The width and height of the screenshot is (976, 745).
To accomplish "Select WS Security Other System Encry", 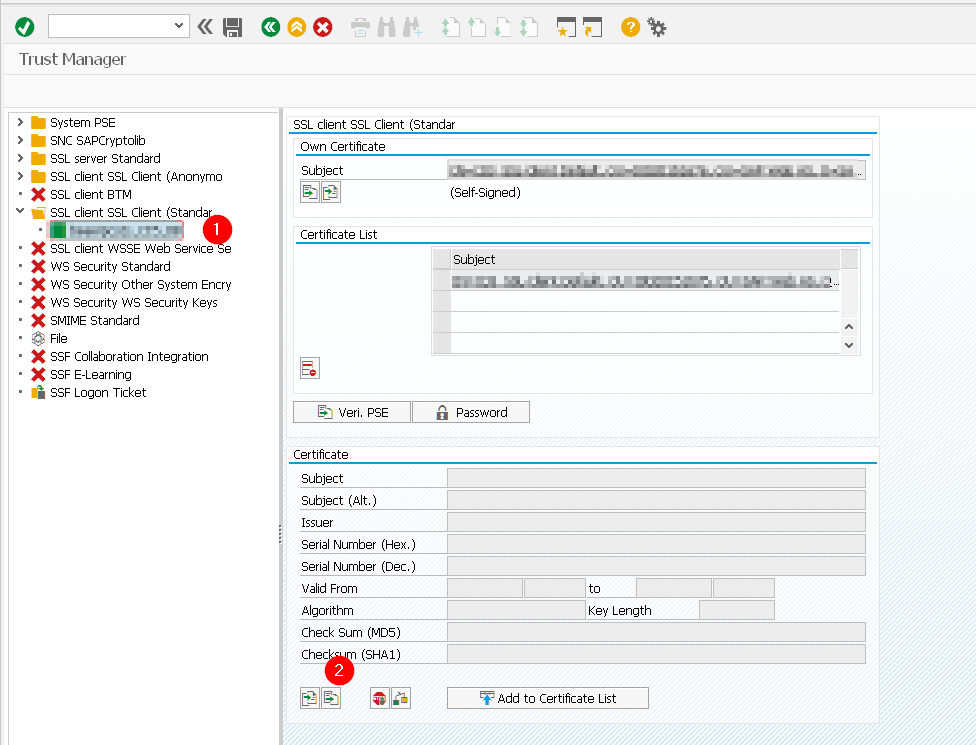I will click(x=141, y=285).
